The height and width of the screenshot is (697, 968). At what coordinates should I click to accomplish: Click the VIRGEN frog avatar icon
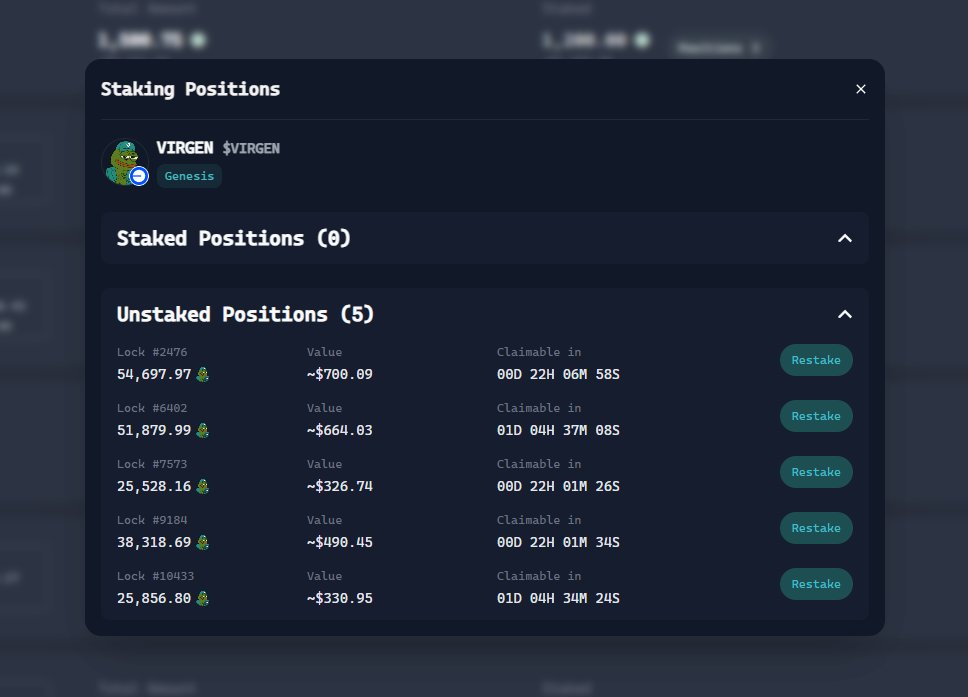click(124, 162)
